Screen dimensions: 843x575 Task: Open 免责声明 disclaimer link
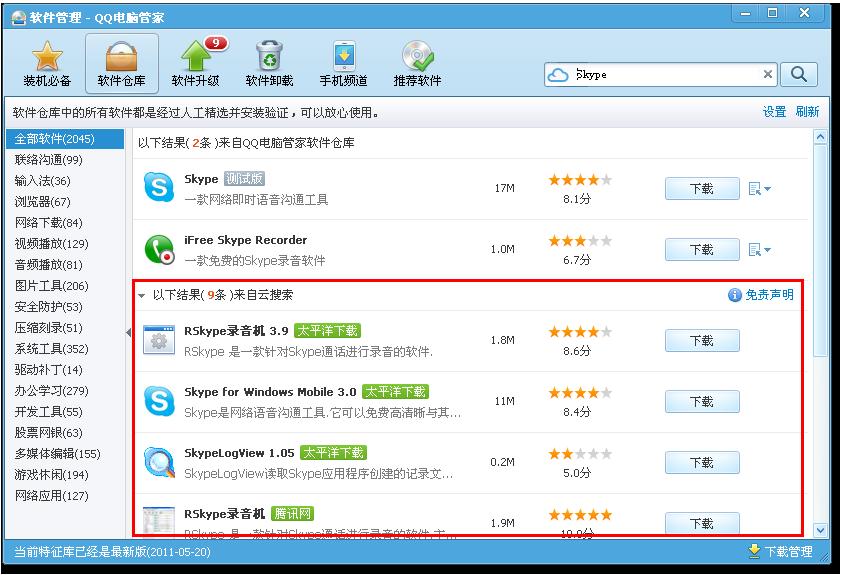(769, 295)
